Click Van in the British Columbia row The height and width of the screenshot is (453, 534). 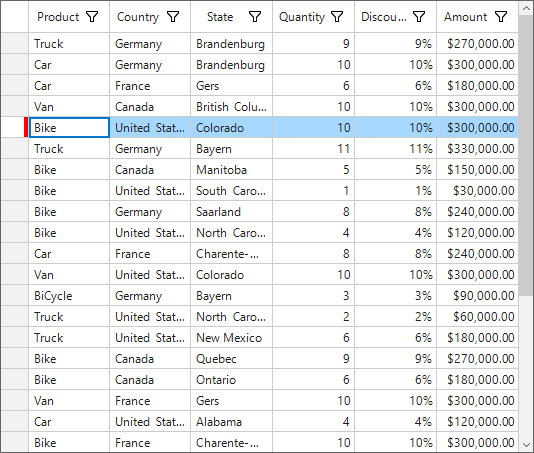[x=69, y=107]
